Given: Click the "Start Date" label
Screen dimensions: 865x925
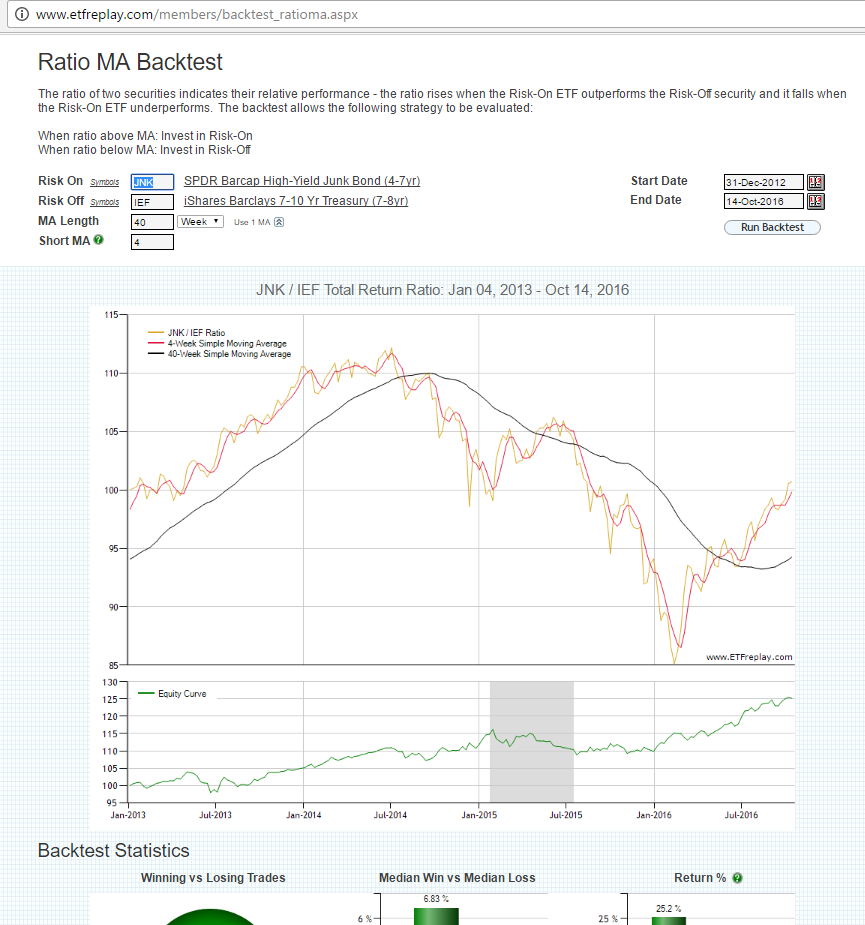Looking at the screenshot, I should point(659,181).
